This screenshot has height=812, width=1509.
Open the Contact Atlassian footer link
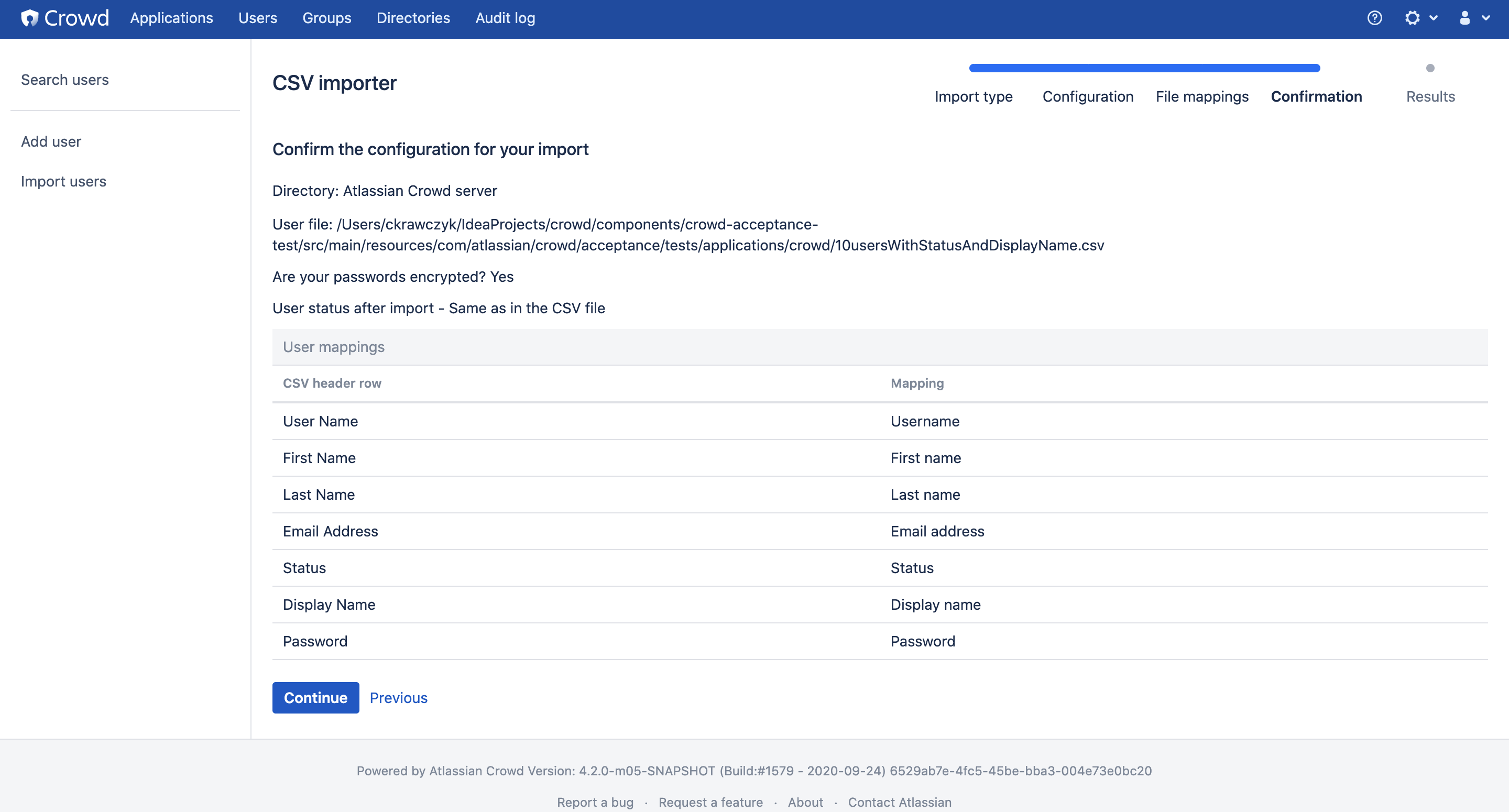click(899, 802)
